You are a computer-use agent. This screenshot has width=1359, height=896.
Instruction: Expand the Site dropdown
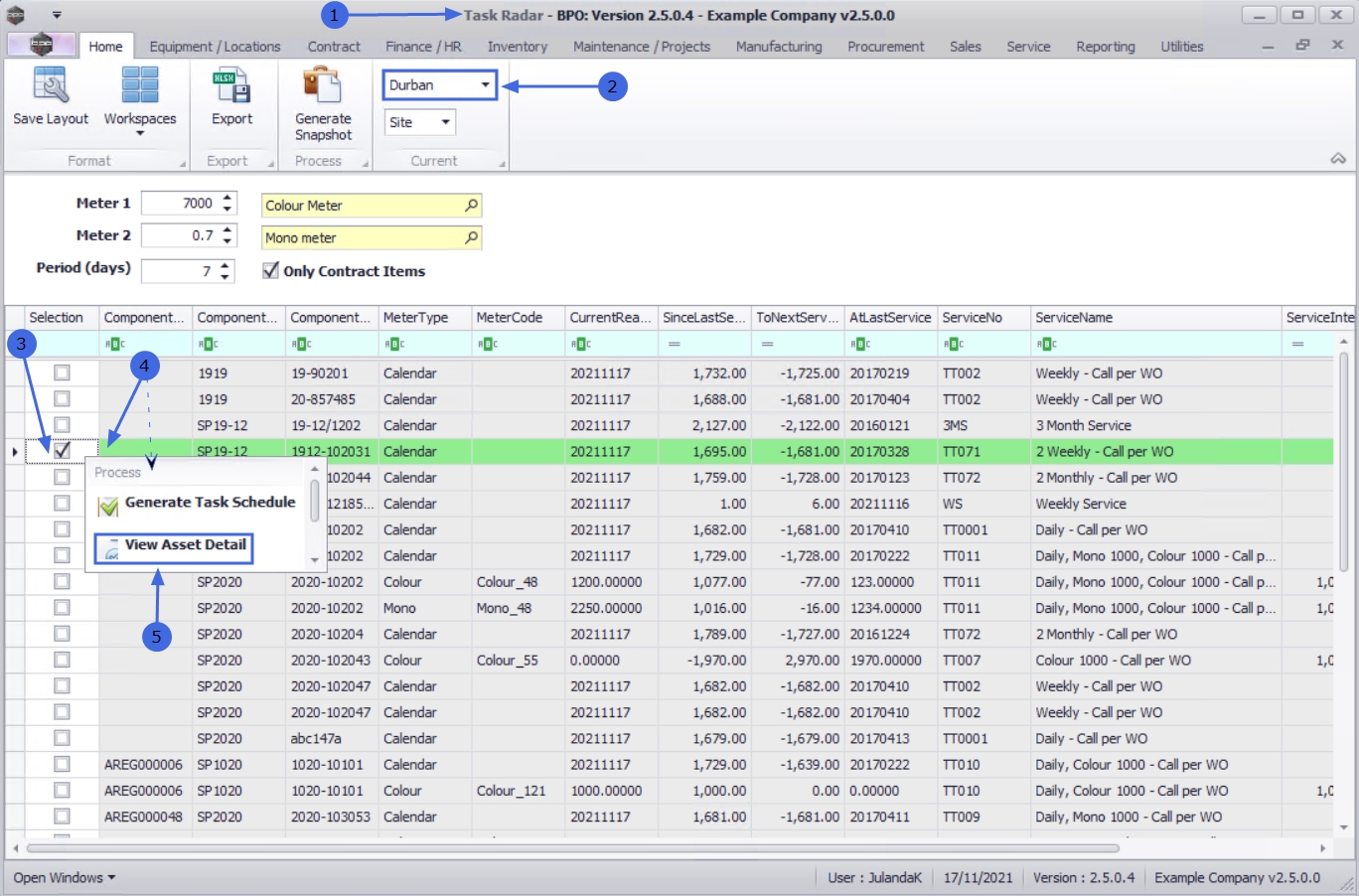445,122
